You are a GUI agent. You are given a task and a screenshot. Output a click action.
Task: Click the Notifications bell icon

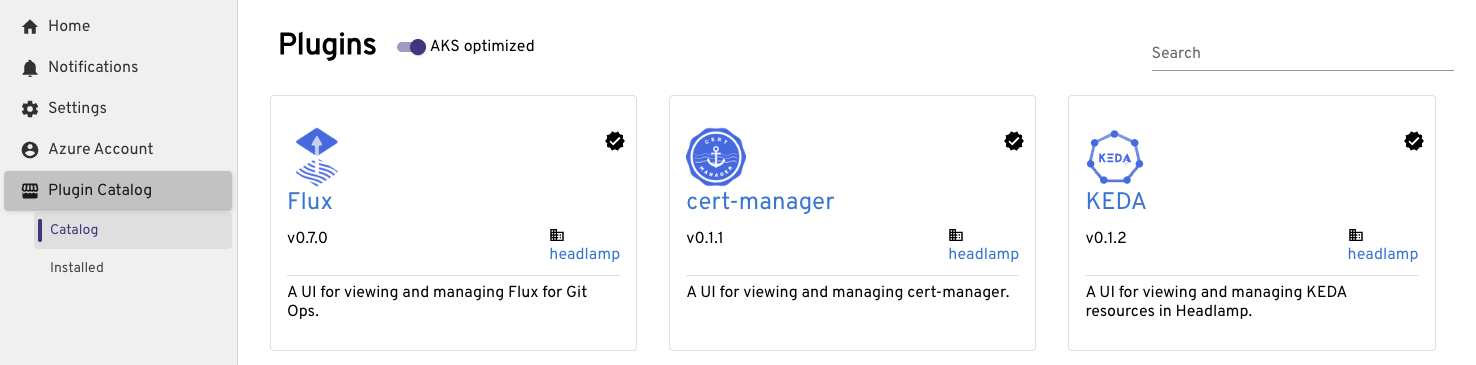[30, 67]
